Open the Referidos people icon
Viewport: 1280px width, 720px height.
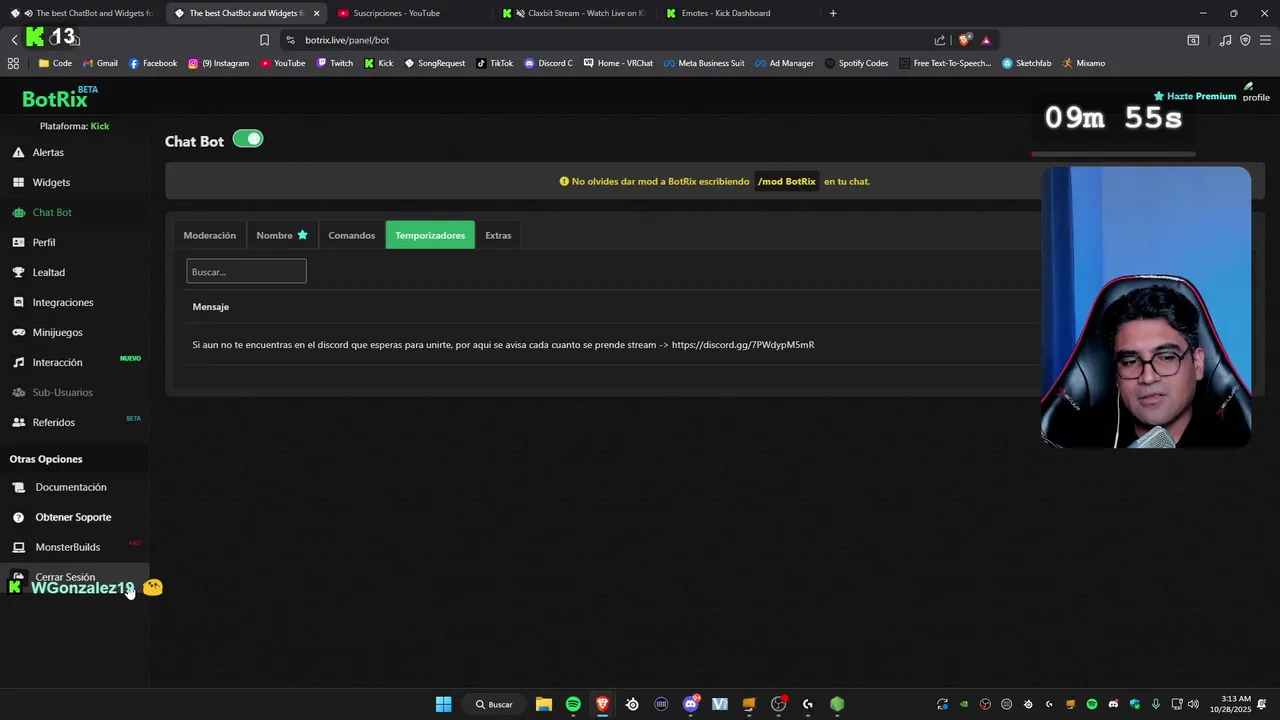click(18, 423)
